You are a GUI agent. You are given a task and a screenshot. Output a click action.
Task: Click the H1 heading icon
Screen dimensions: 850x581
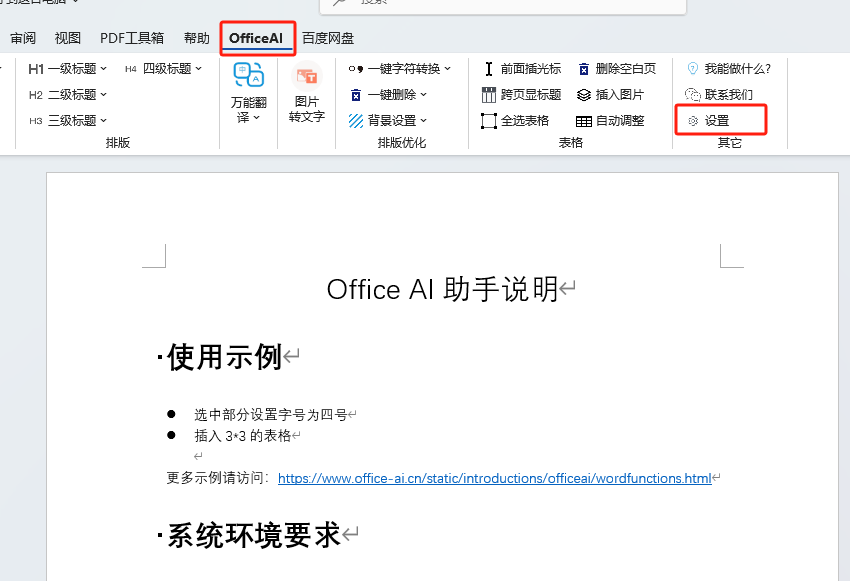point(36,69)
